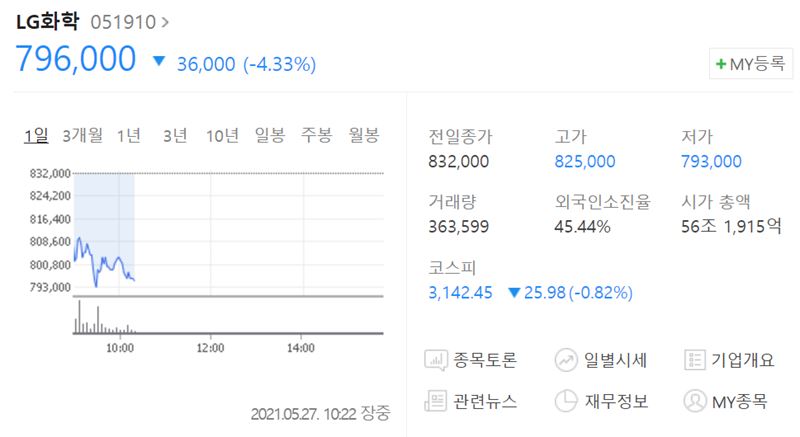Click the plus icon on MY등록
This screenshot has height=437, width=800.
point(721,64)
